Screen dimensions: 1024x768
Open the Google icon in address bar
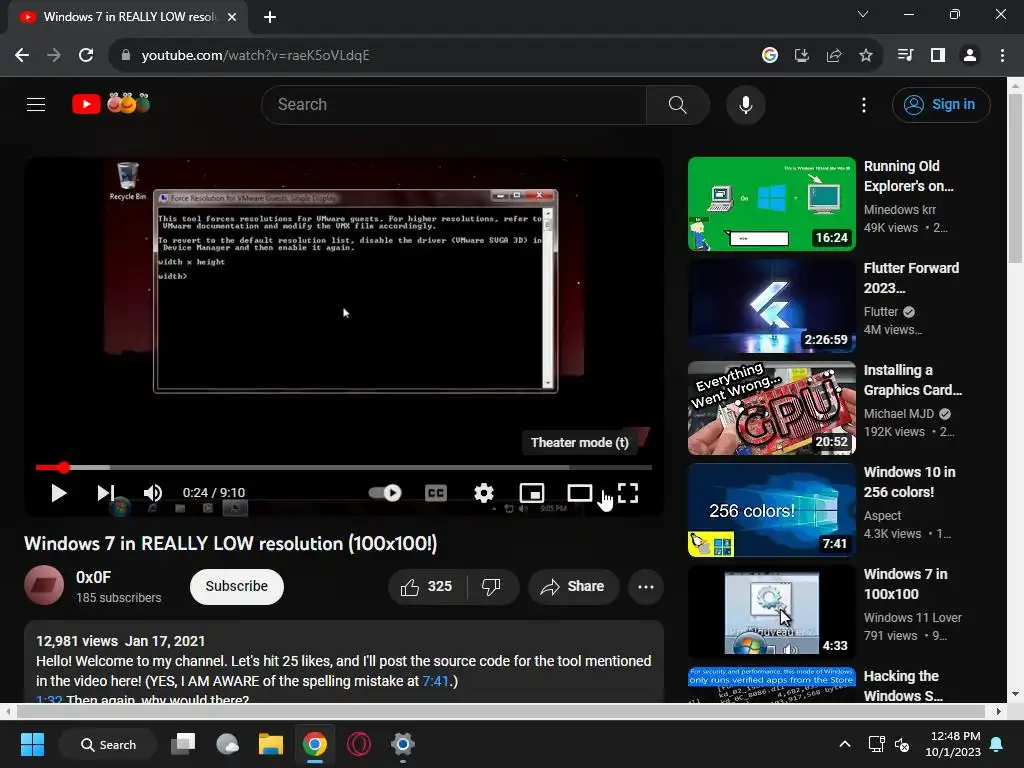click(769, 56)
